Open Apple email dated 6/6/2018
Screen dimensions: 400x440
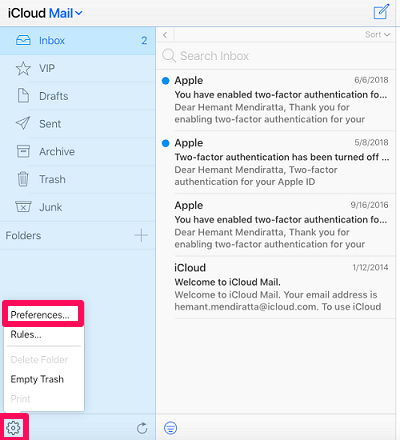pos(275,100)
